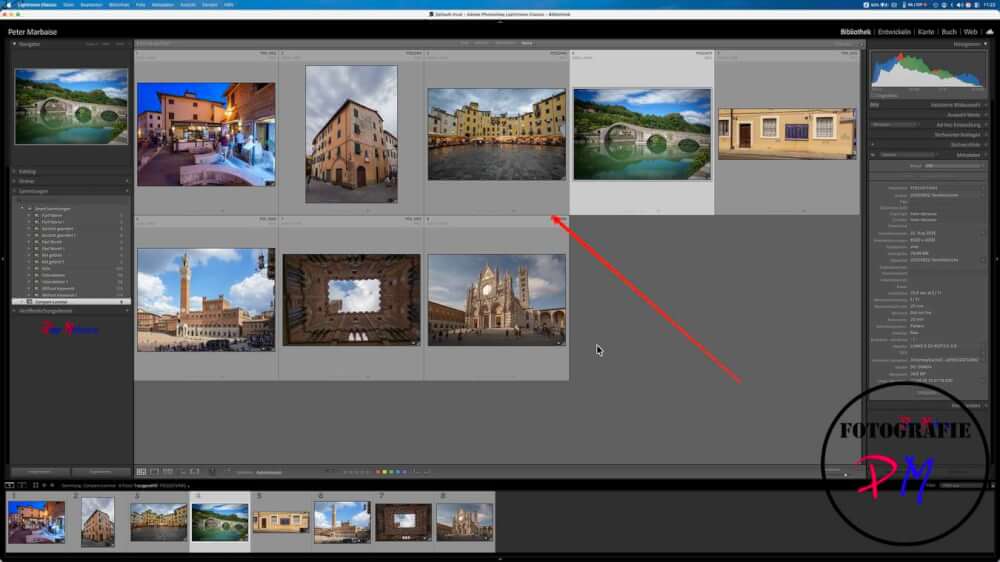1000x562 pixels.
Task: Apply the blue color label
Action: click(x=398, y=472)
